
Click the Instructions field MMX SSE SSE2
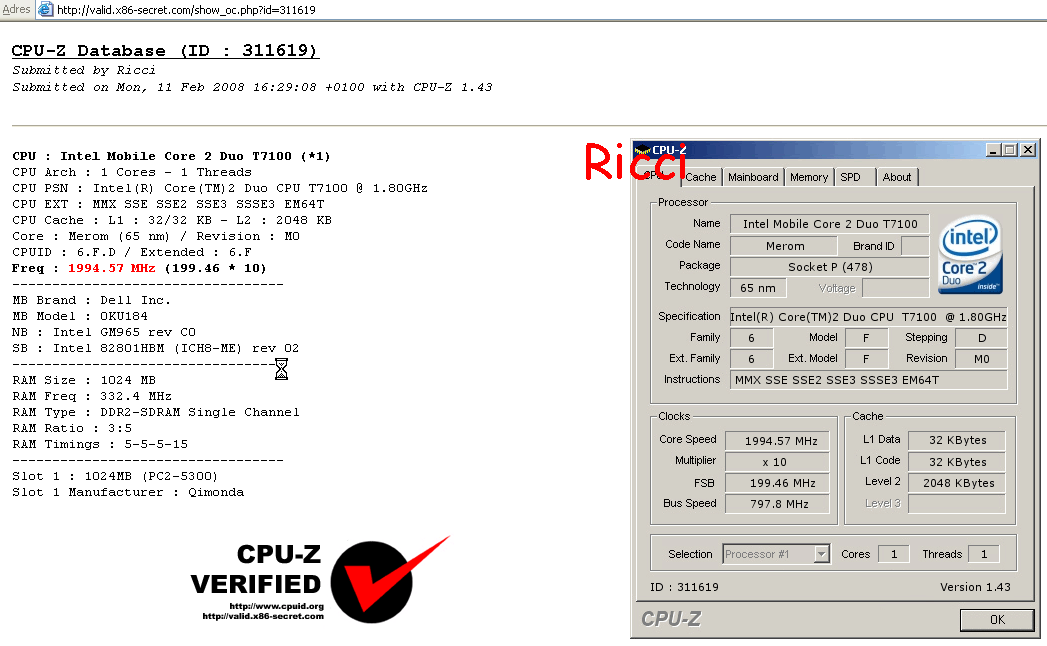(x=868, y=380)
